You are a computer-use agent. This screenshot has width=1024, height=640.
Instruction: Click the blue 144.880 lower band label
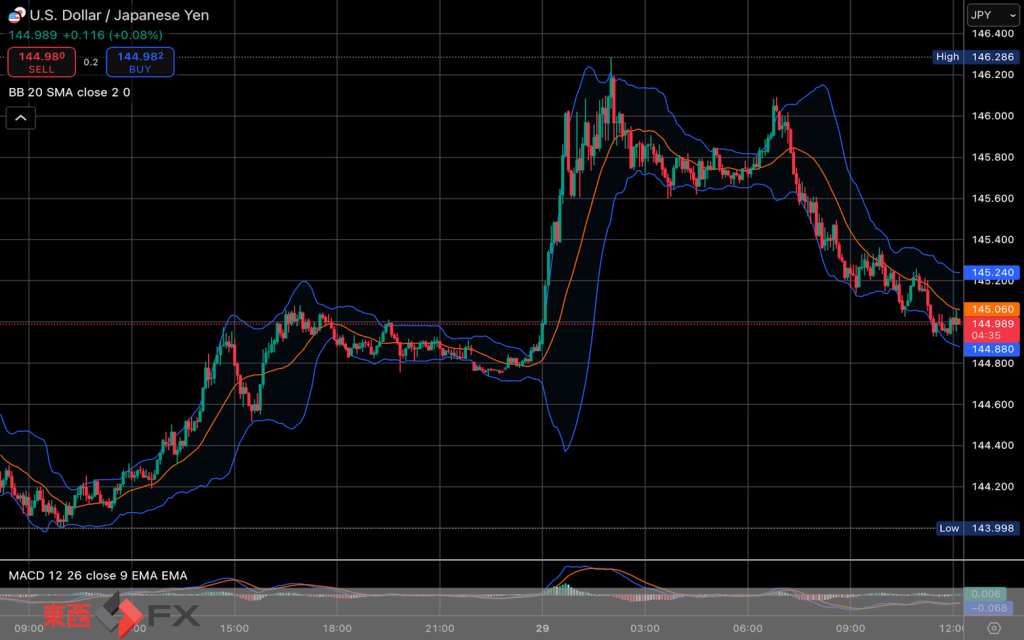tap(992, 349)
